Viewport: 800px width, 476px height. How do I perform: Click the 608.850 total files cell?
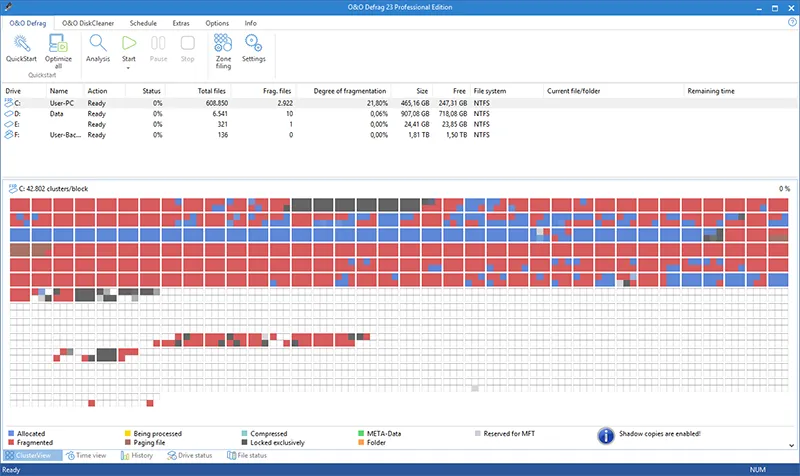[216, 103]
